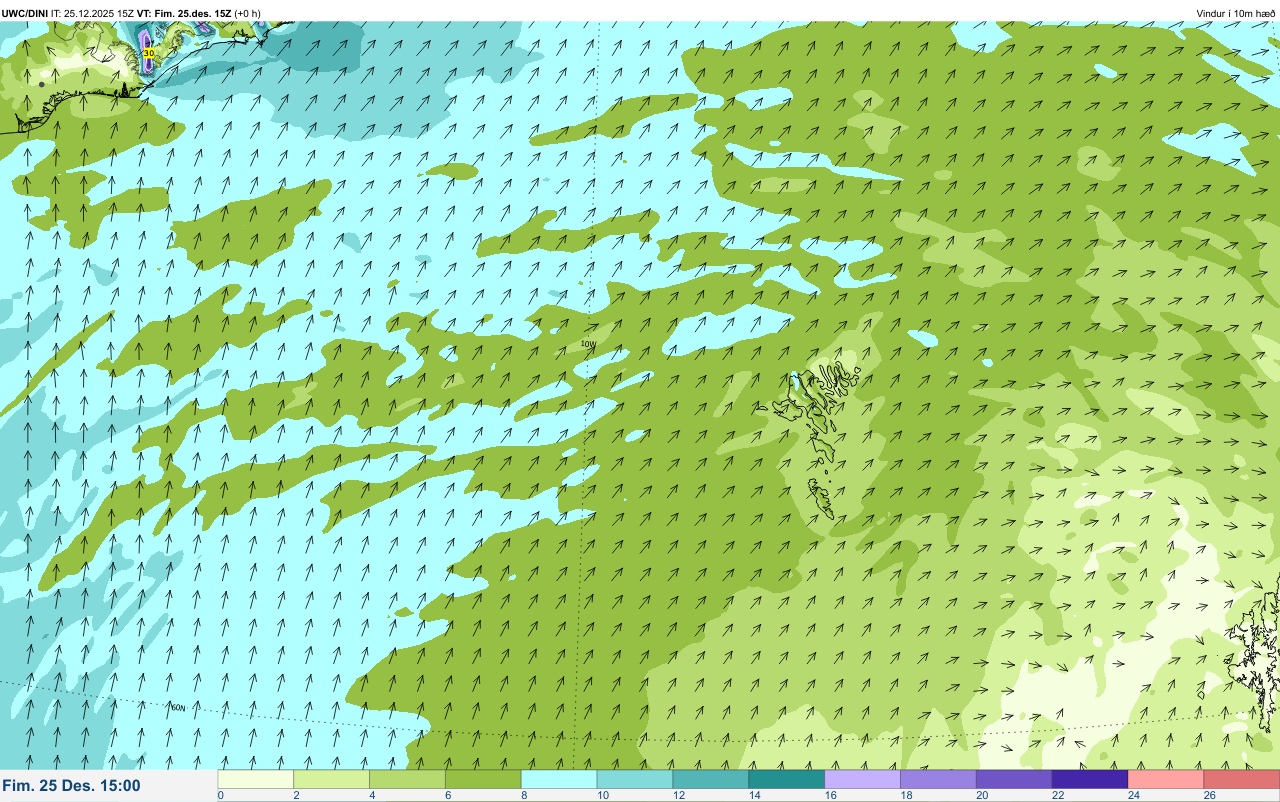
Task: Choose the dark teal 14–16 legend swatch
Action: click(x=787, y=779)
